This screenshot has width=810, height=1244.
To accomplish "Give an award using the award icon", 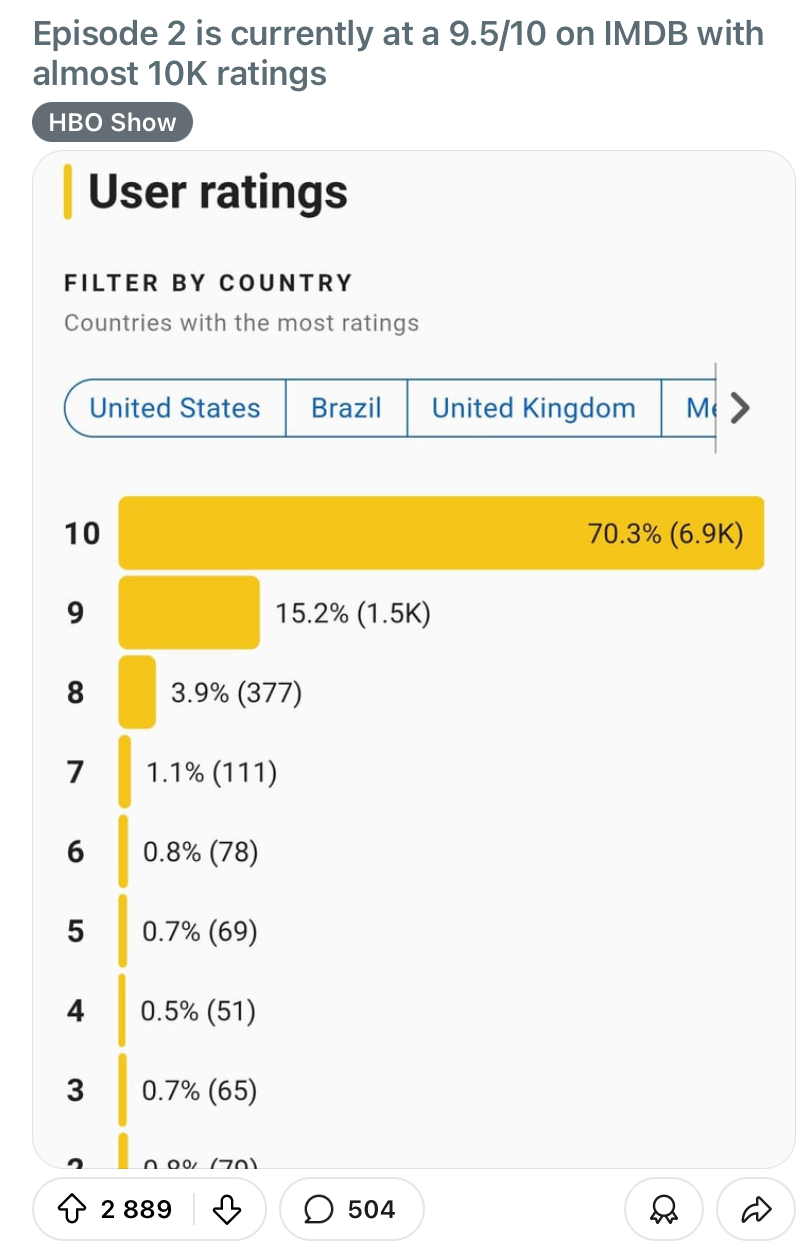I will [662, 1210].
